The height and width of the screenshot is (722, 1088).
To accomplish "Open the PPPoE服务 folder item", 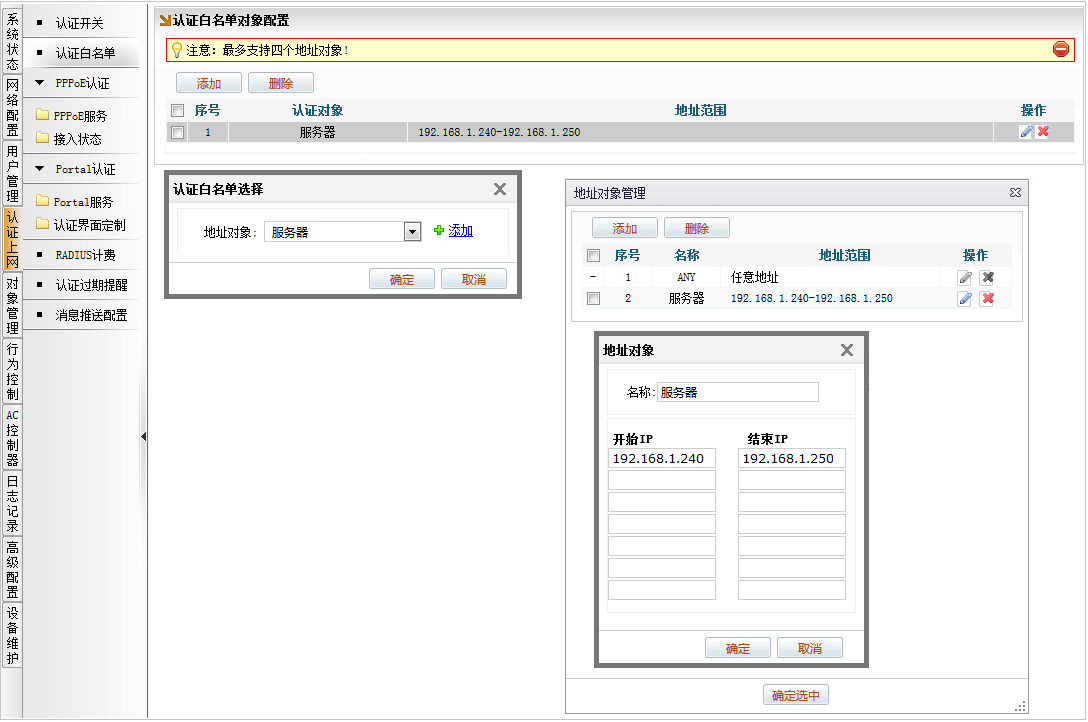I will [x=80, y=116].
